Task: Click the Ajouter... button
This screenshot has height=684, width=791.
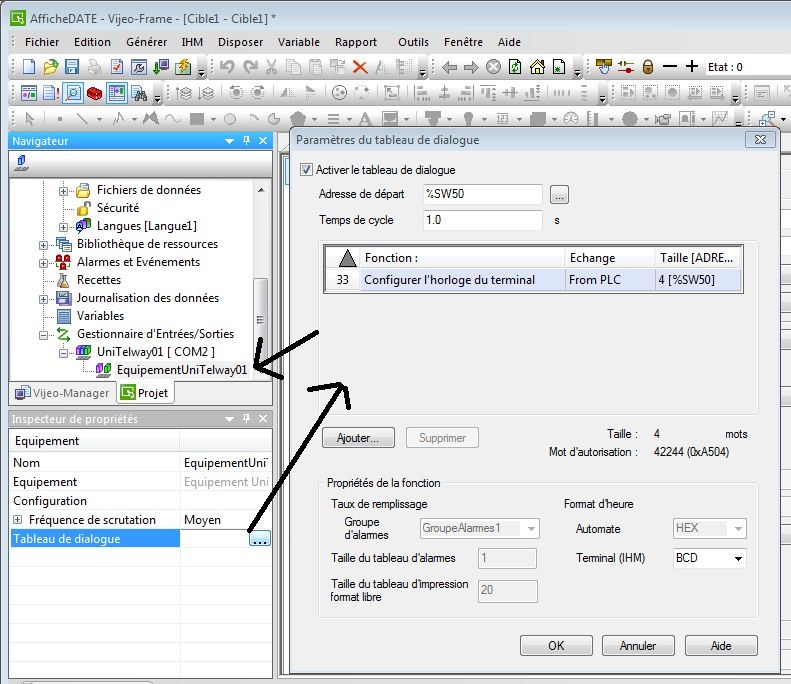Action: pos(358,438)
